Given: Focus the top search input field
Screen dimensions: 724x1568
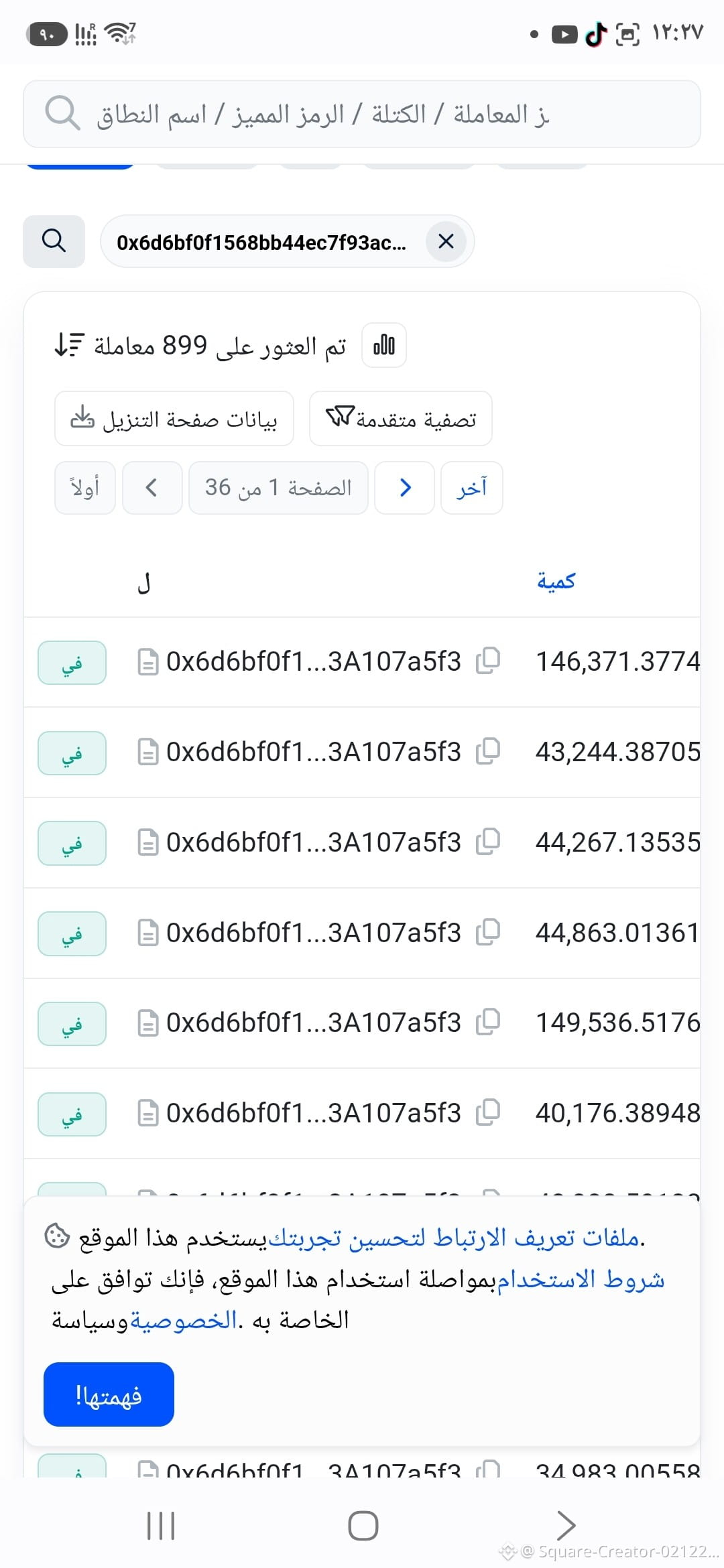Looking at the screenshot, I should pyautogui.click(x=362, y=114).
